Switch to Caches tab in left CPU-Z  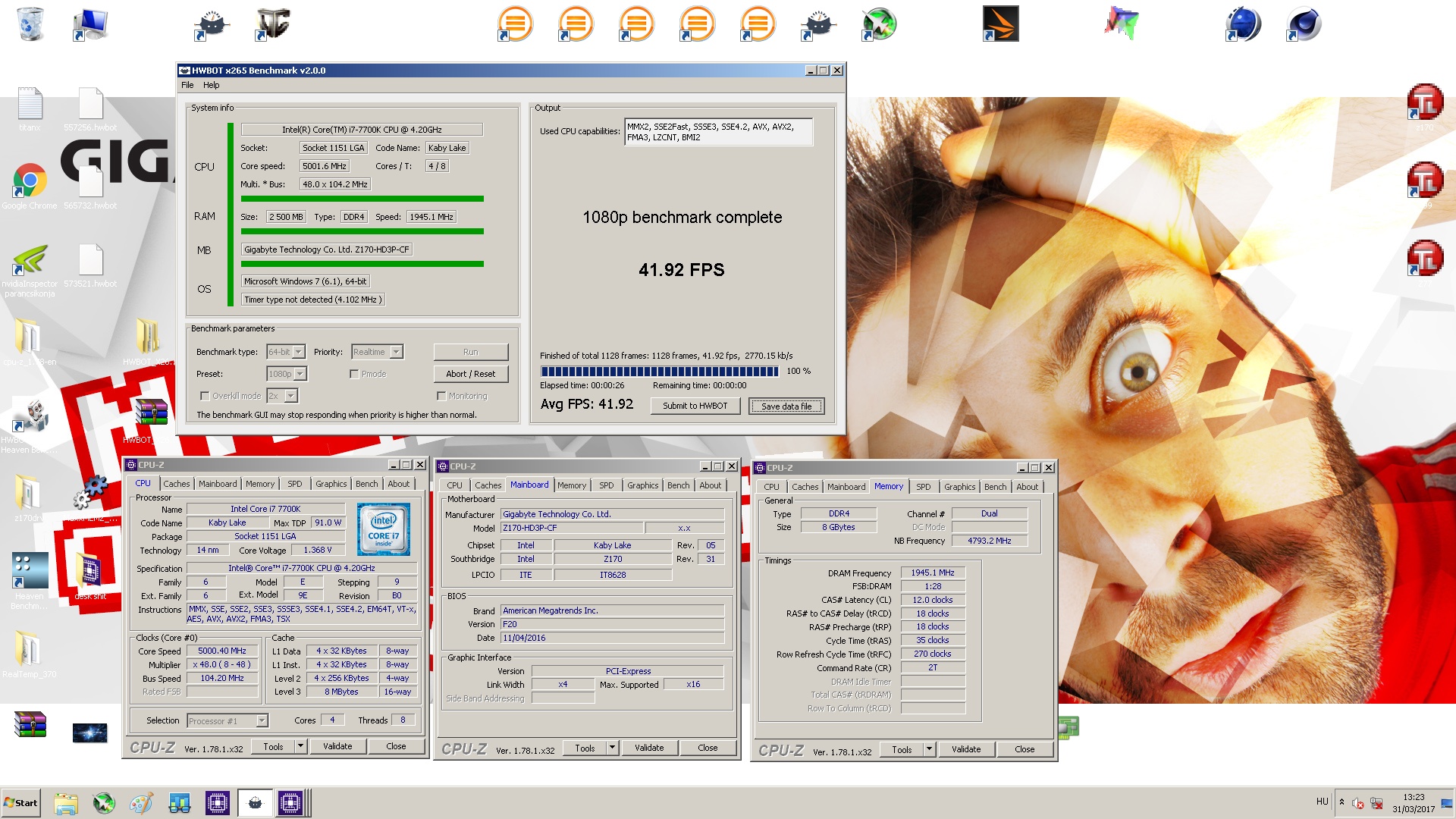(176, 484)
